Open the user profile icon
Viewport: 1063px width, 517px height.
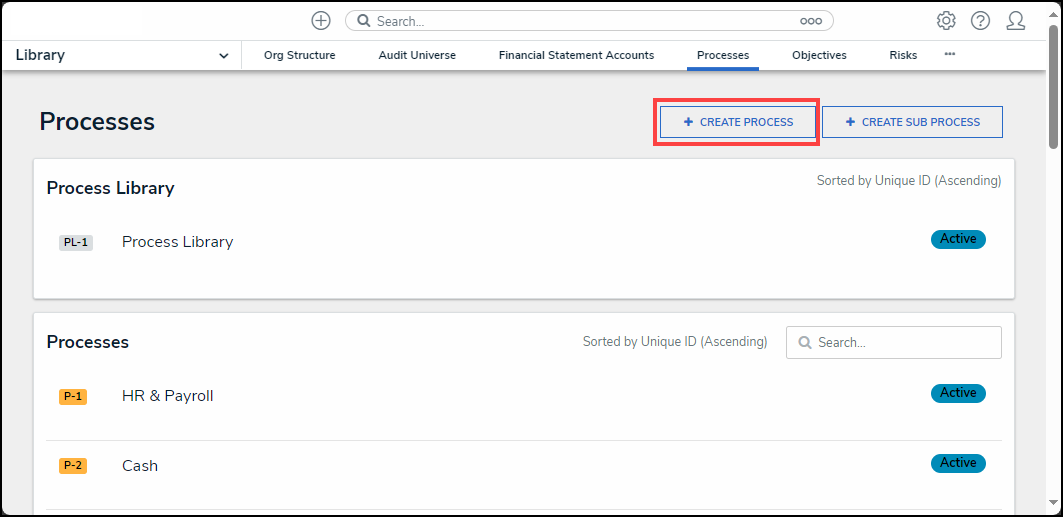coord(1016,21)
